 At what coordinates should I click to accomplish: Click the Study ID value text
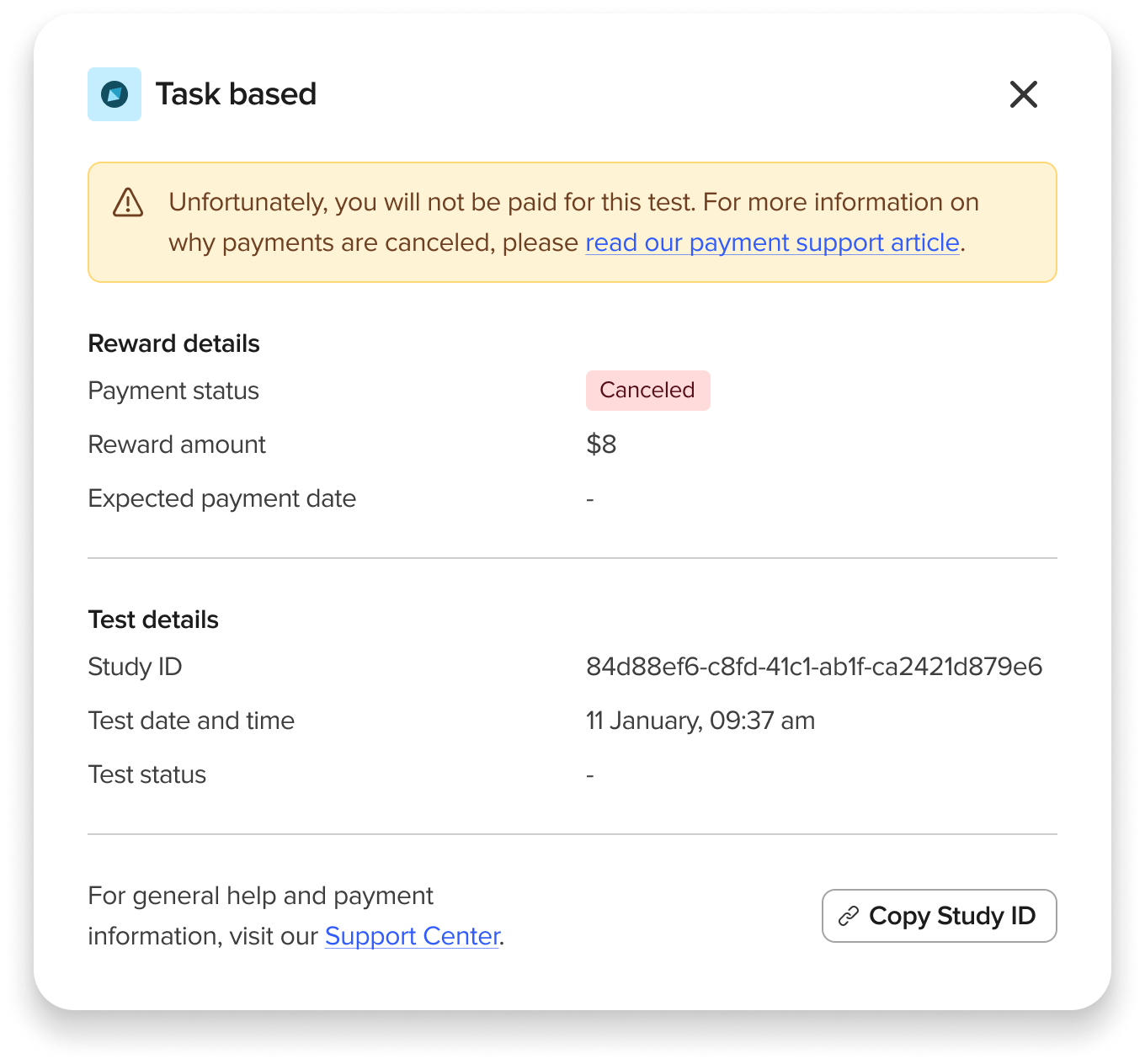click(x=814, y=667)
